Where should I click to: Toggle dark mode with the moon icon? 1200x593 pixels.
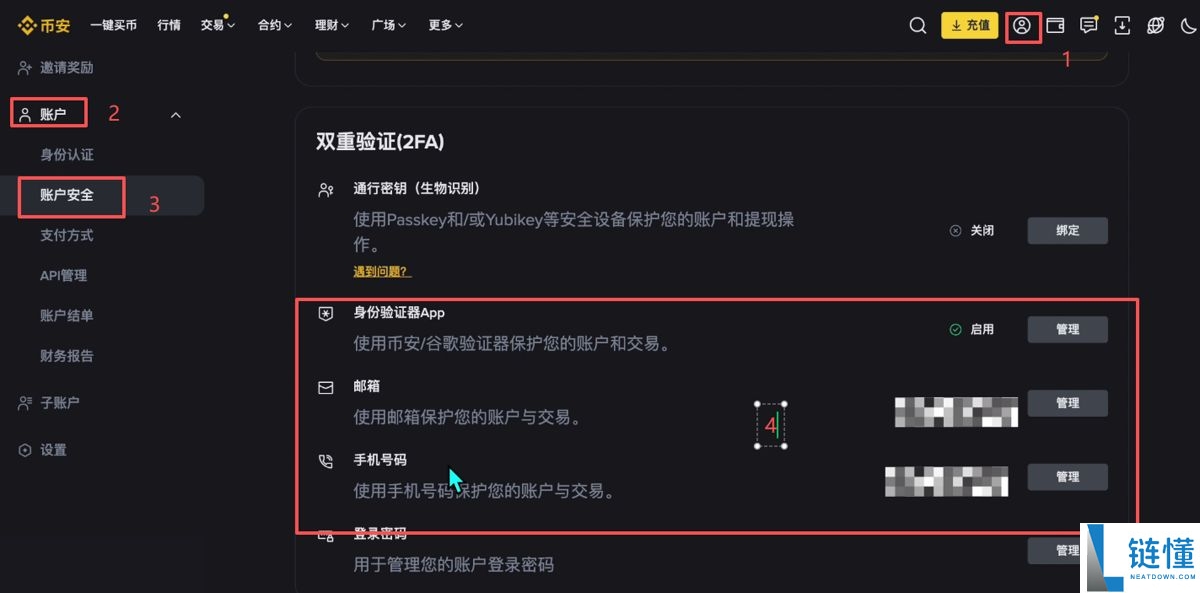1188,26
